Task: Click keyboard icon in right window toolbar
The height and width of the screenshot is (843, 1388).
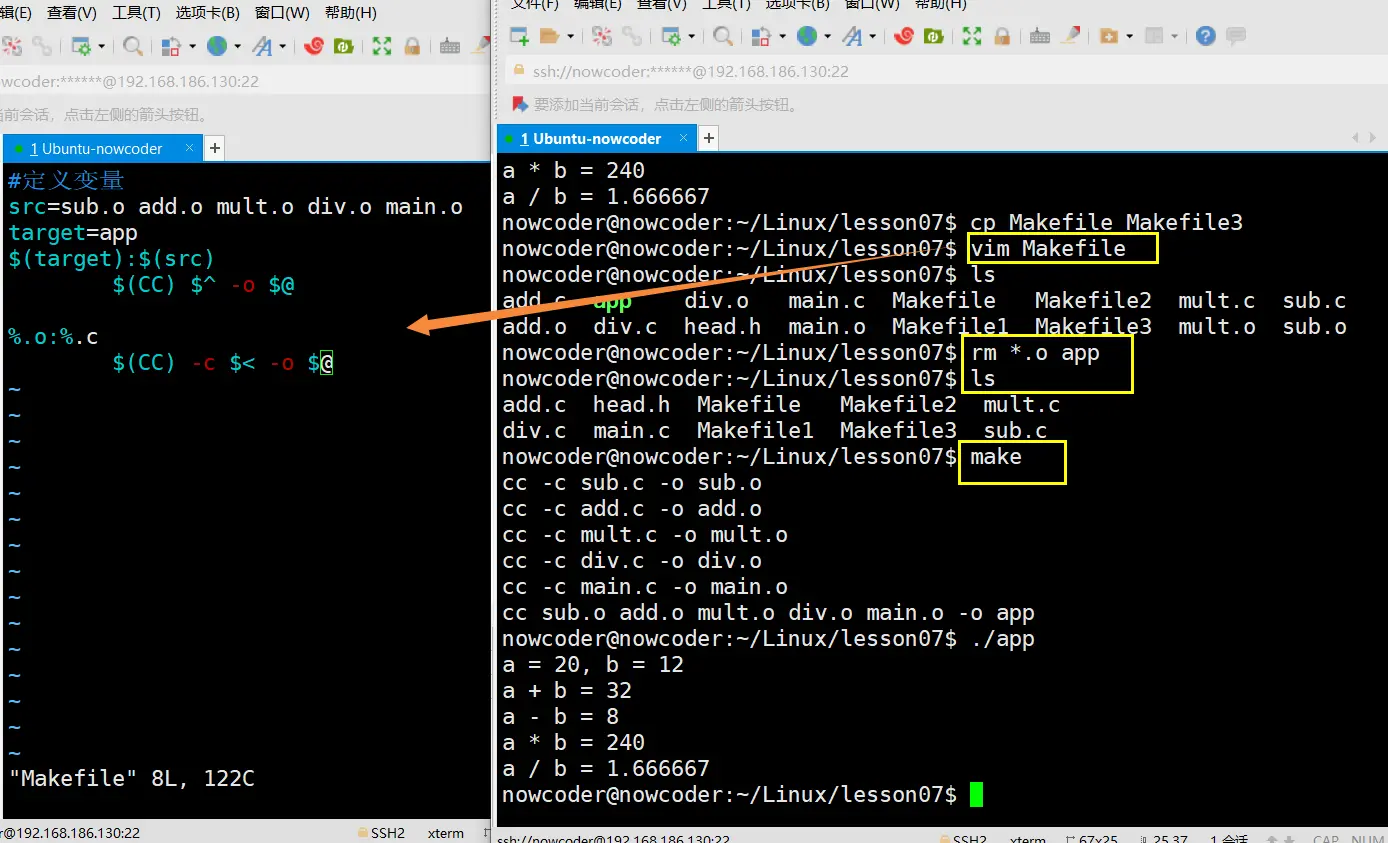Action: (1040, 36)
